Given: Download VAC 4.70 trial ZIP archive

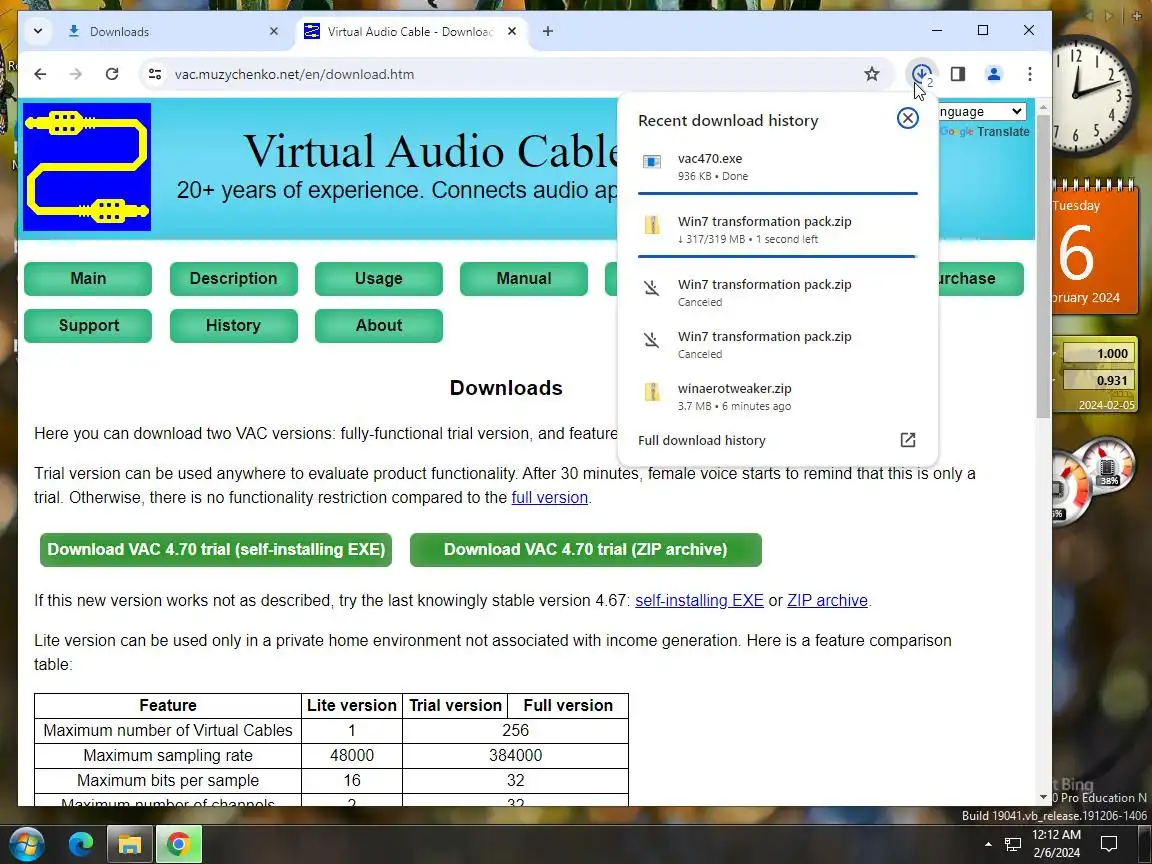Looking at the screenshot, I should pyautogui.click(x=586, y=550).
